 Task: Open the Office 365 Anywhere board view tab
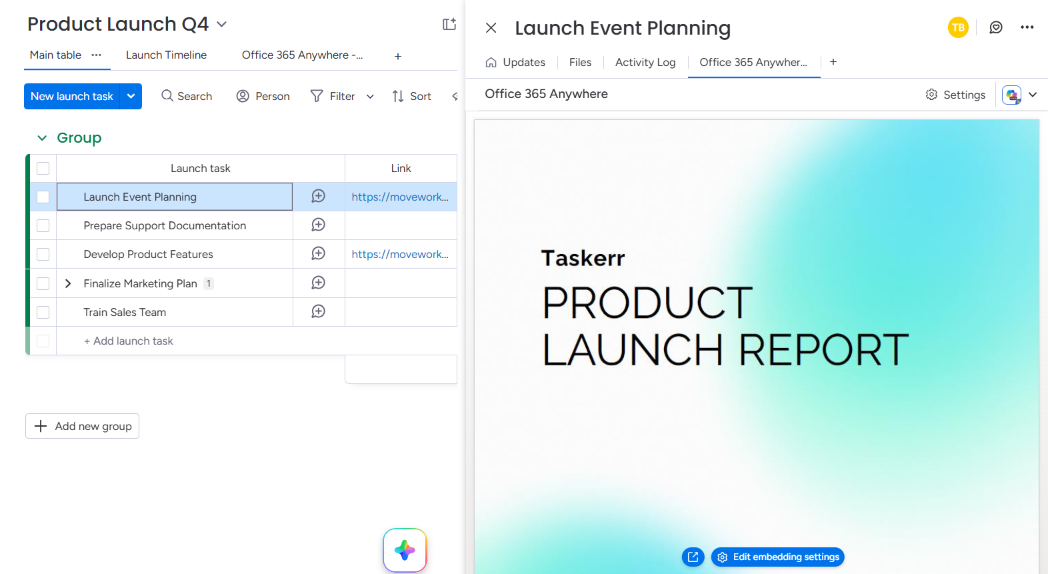point(302,55)
